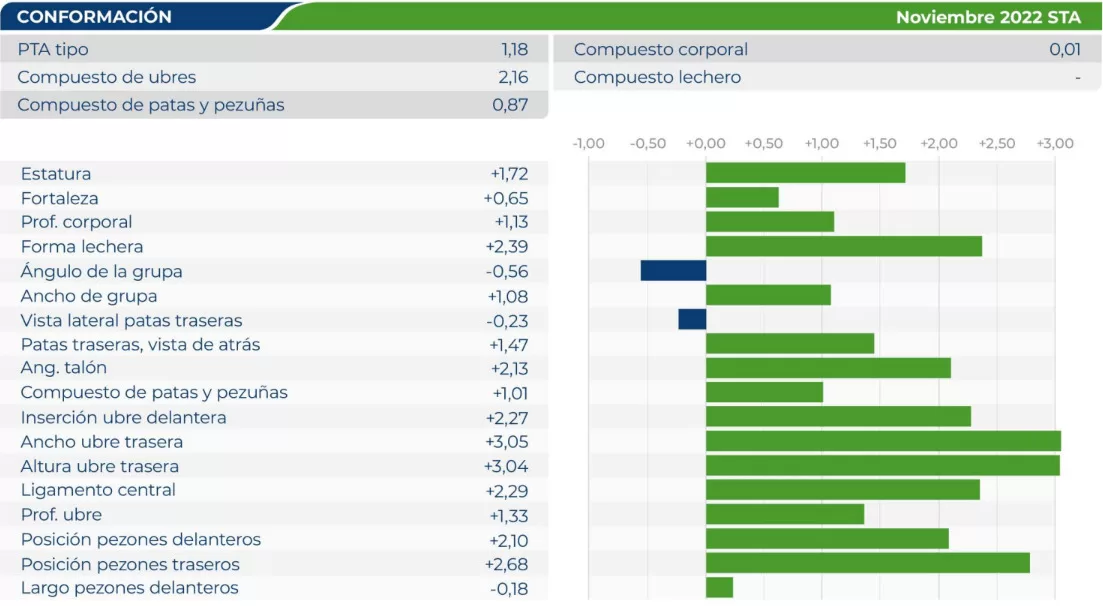Click the Inserción ubre delantera label
This screenshot has height=606, width=1103.
[x=123, y=418]
